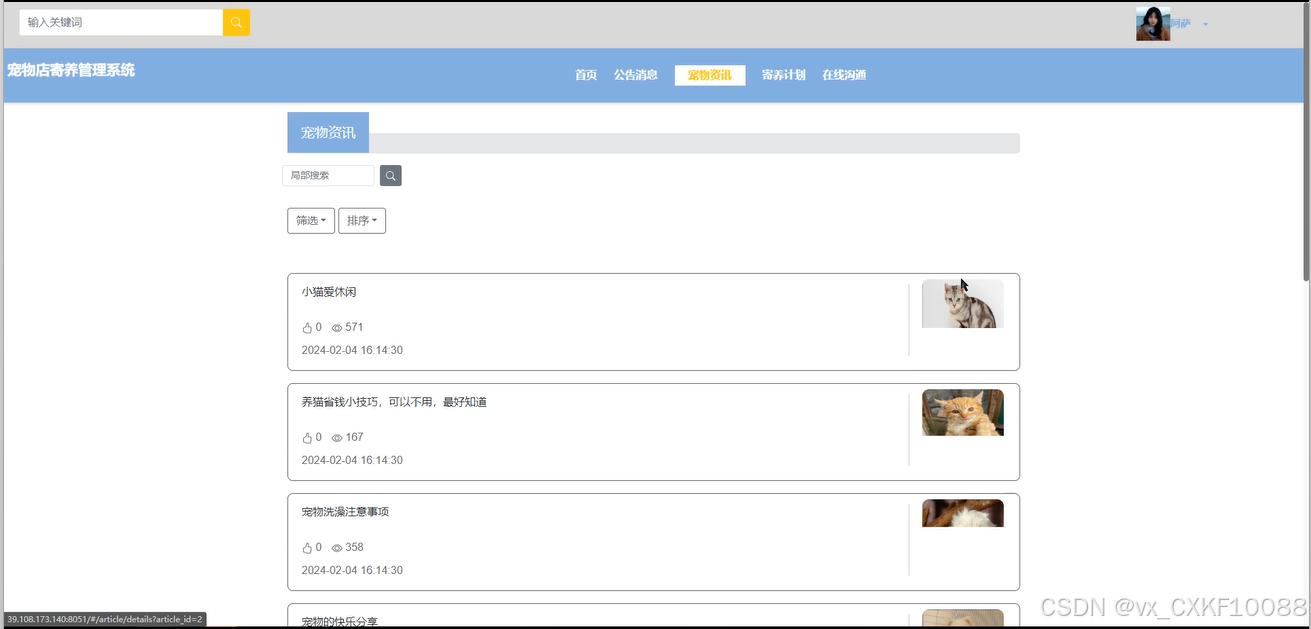
Task: Click the eye icon beside 167 views
Action: 337,438
